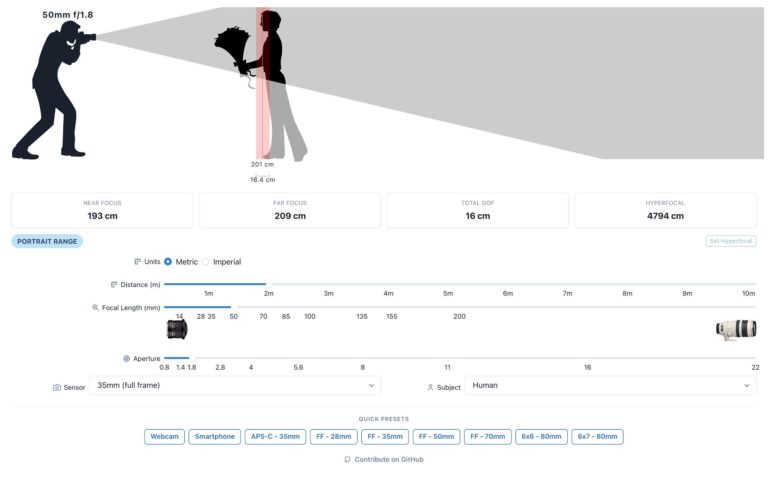
Task: Open the Subject dropdown showing Human
Action: [x=610, y=385]
